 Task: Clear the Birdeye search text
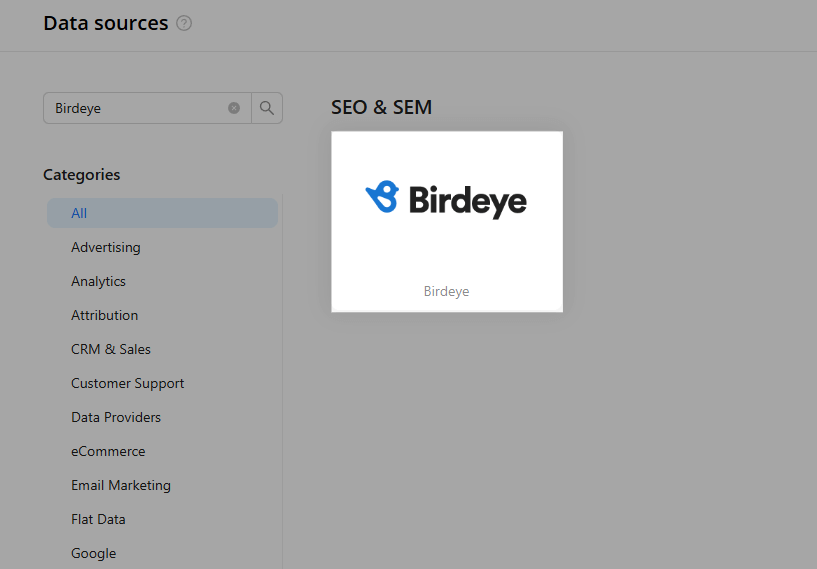pyautogui.click(x=234, y=108)
